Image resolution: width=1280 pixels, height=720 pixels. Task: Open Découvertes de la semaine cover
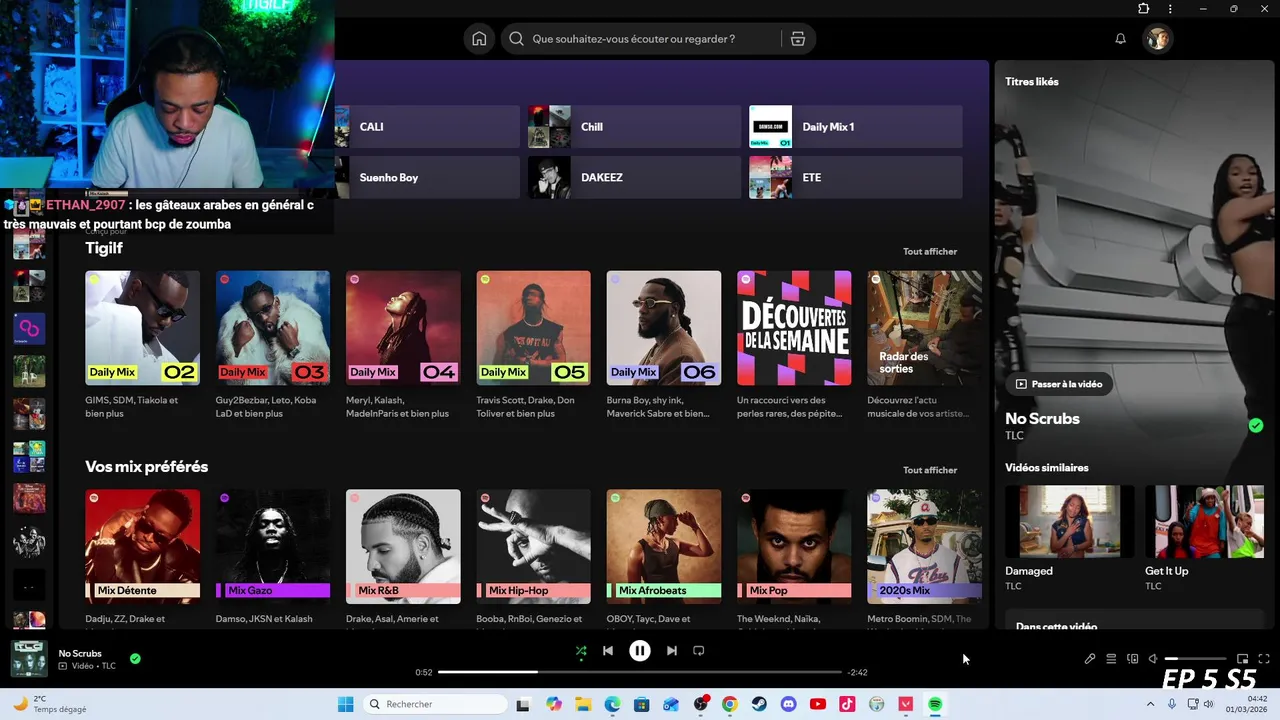(794, 328)
